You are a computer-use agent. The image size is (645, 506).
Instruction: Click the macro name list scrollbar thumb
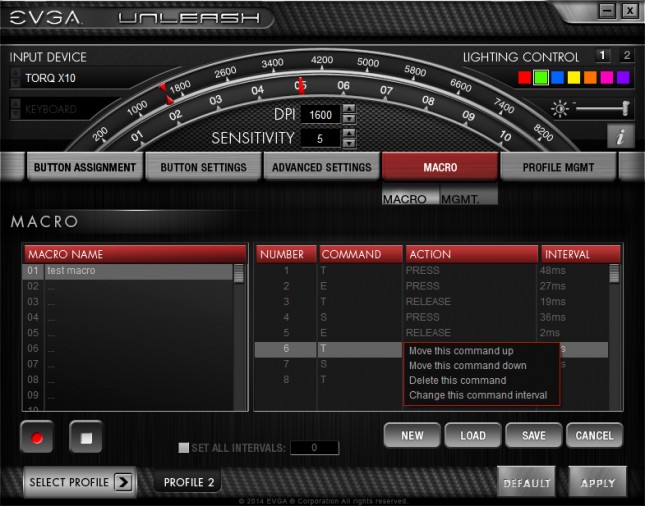coord(239,274)
